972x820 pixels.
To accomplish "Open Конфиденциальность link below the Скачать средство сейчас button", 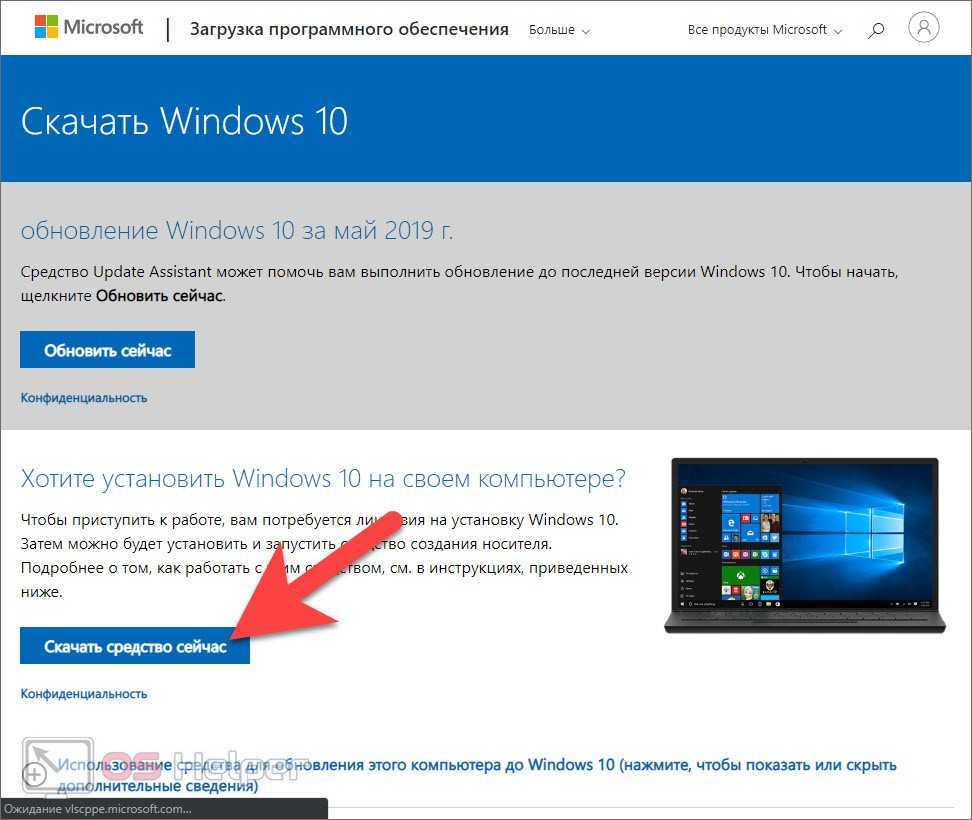I will 84,694.
